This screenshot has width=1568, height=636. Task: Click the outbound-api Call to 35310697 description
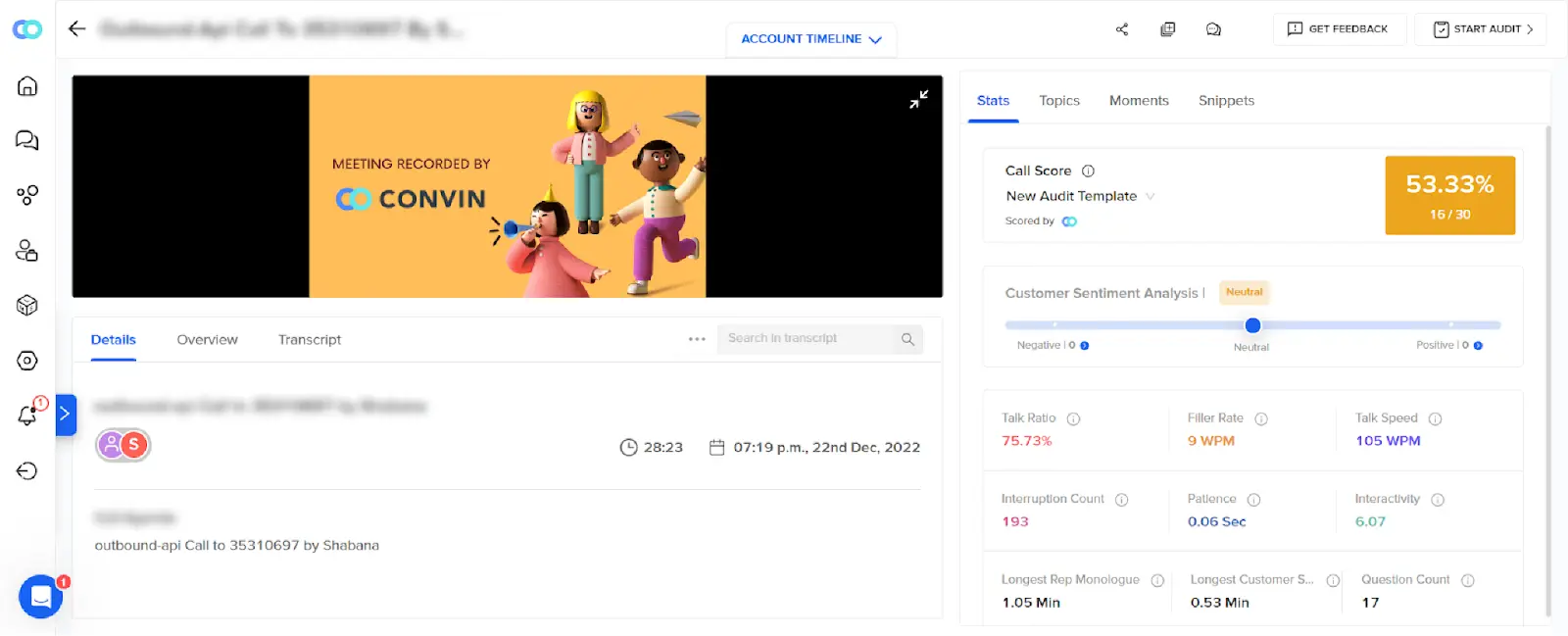coord(237,546)
